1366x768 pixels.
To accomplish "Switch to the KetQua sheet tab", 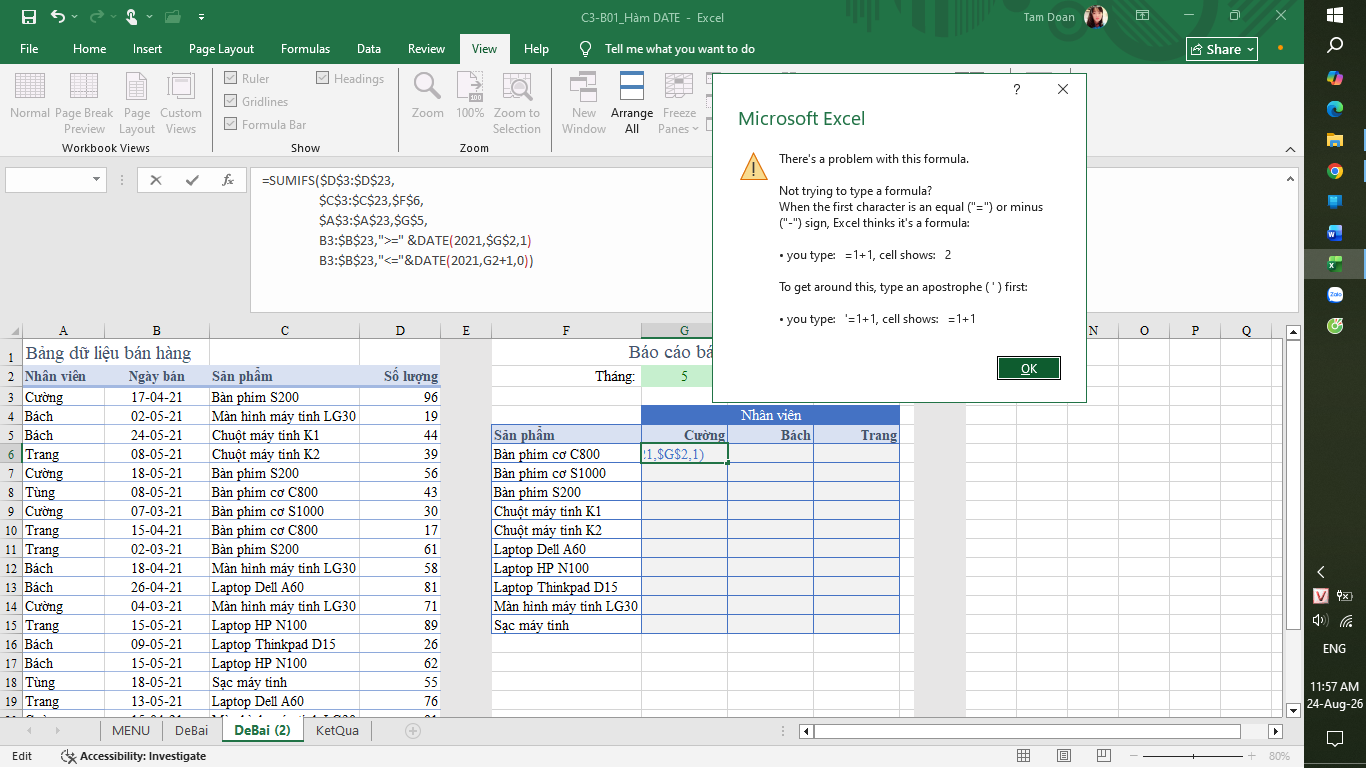I will (x=337, y=731).
